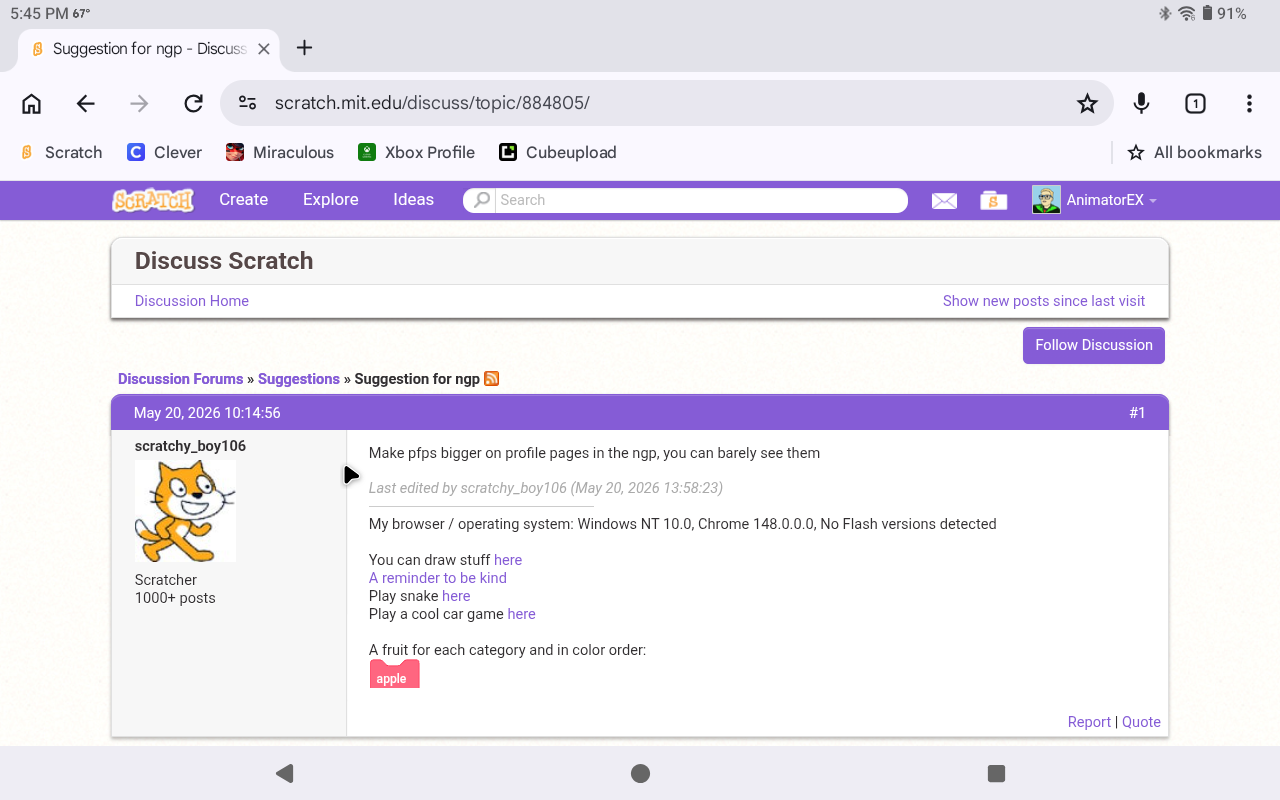Image resolution: width=1280 pixels, height=800 pixels.
Task: Open Chrome's three-dot menu
Action: (1249, 103)
